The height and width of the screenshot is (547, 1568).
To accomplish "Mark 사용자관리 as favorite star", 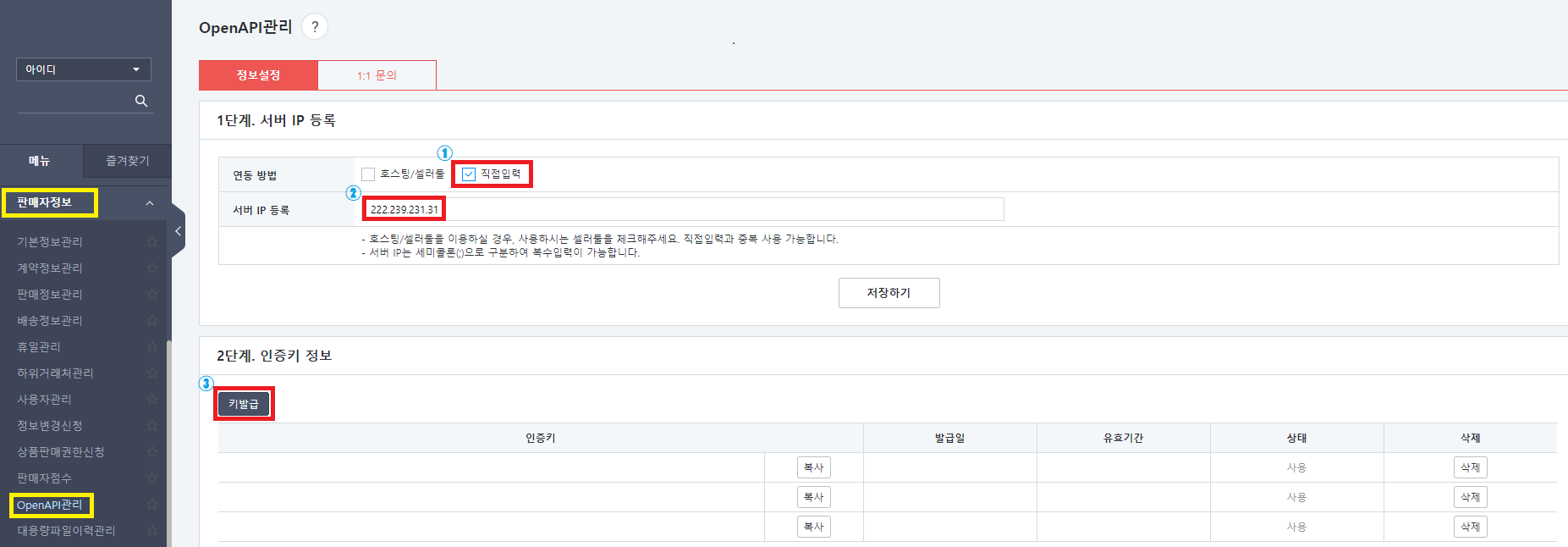I will [x=152, y=400].
